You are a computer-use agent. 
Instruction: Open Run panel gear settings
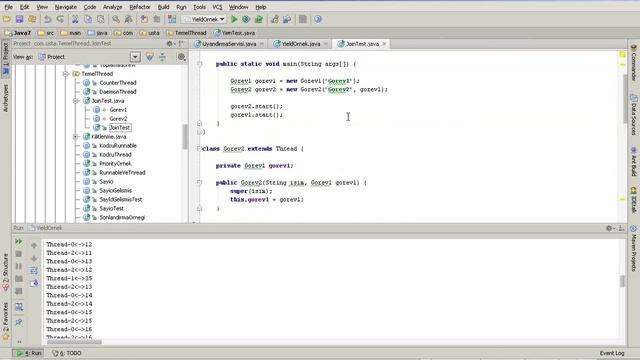click(x=609, y=228)
